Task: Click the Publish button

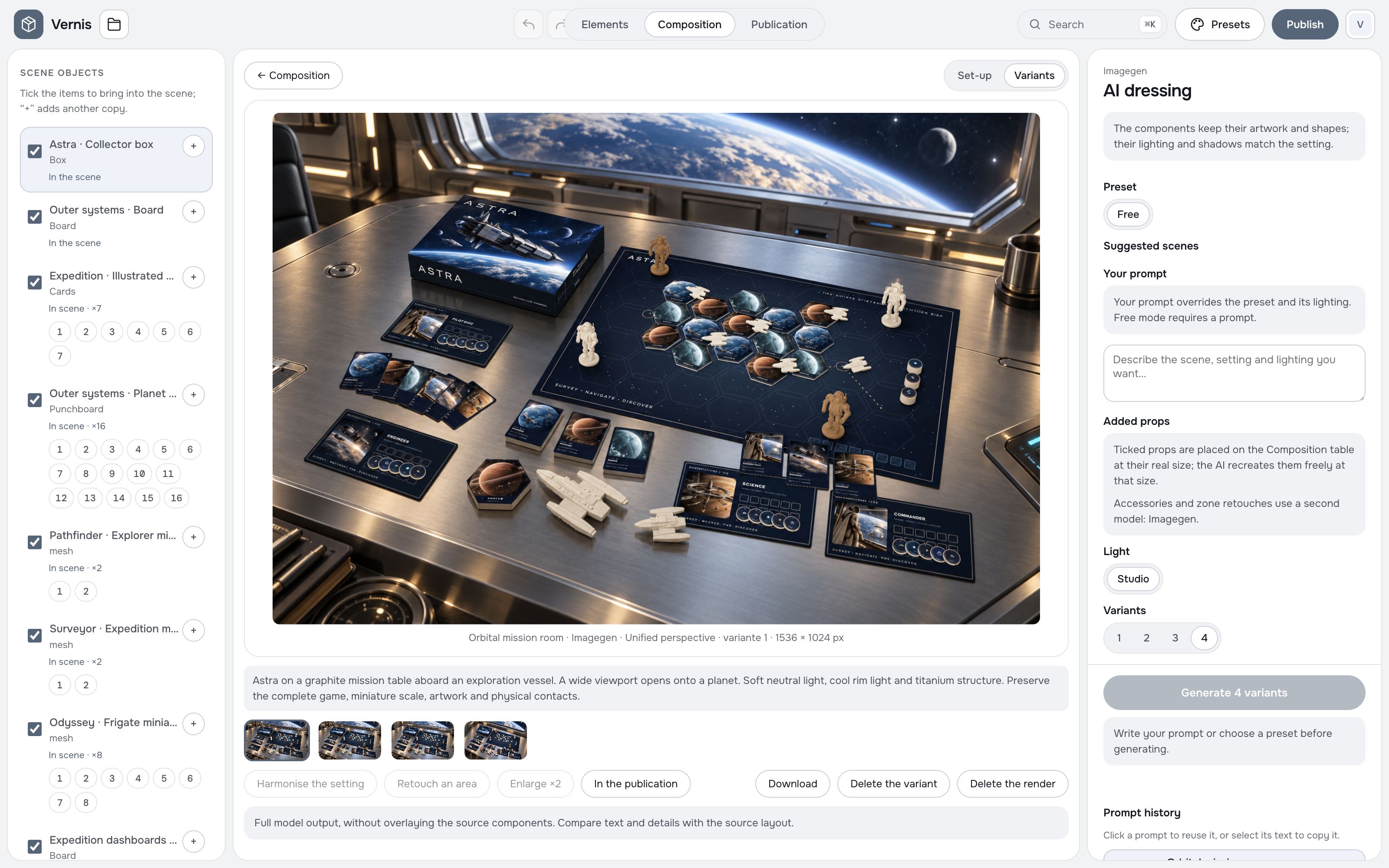Action: pos(1305,24)
